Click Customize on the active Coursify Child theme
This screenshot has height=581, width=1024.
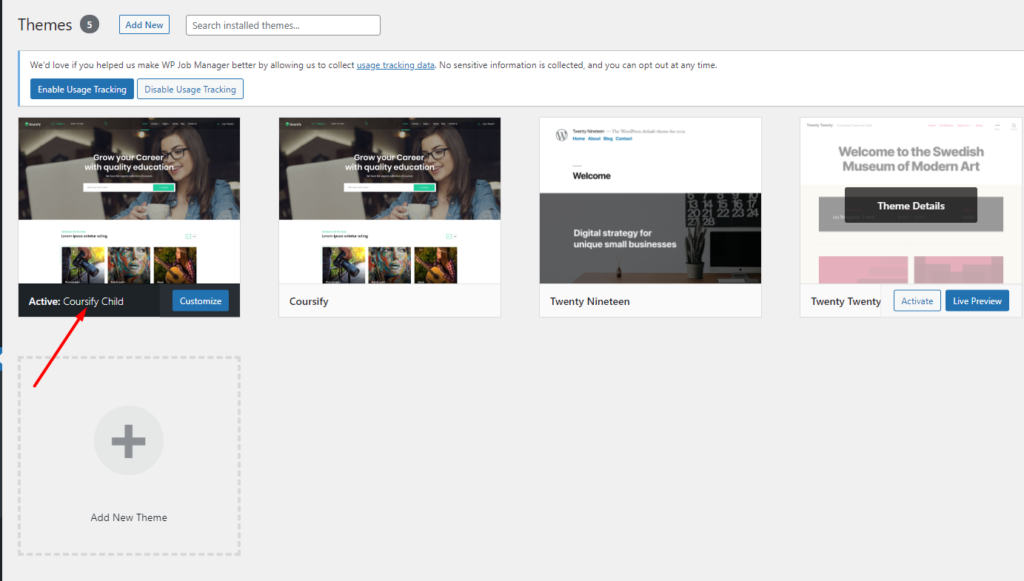[x=200, y=301]
